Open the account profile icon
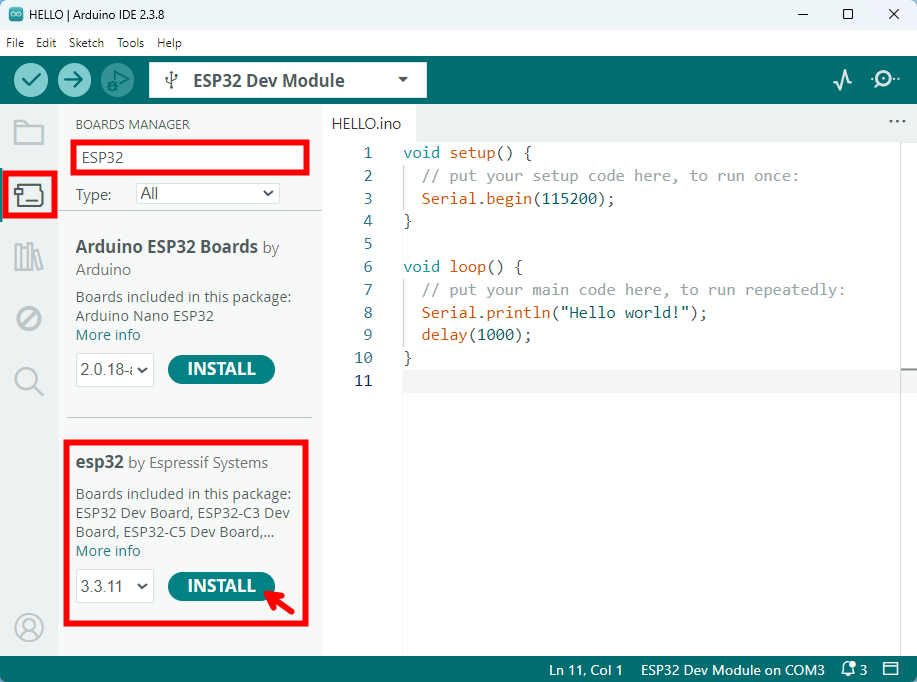 [x=29, y=628]
